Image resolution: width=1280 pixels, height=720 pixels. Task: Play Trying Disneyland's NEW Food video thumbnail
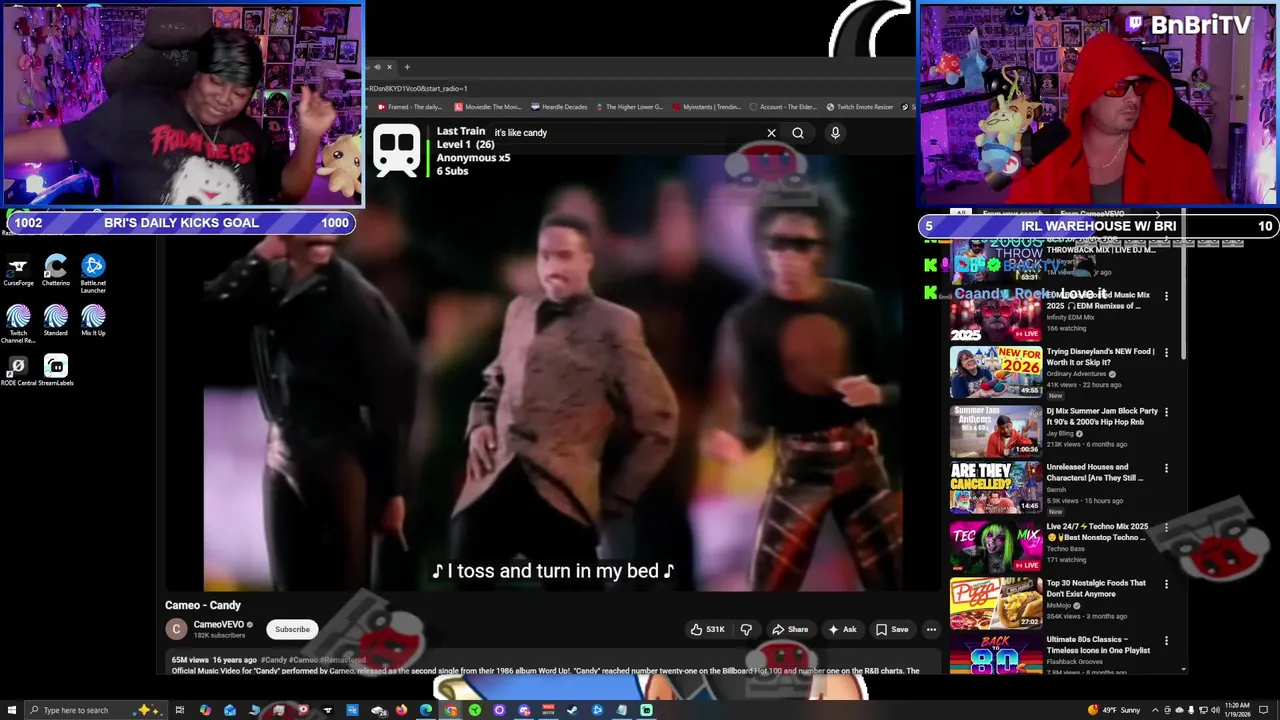coord(995,372)
